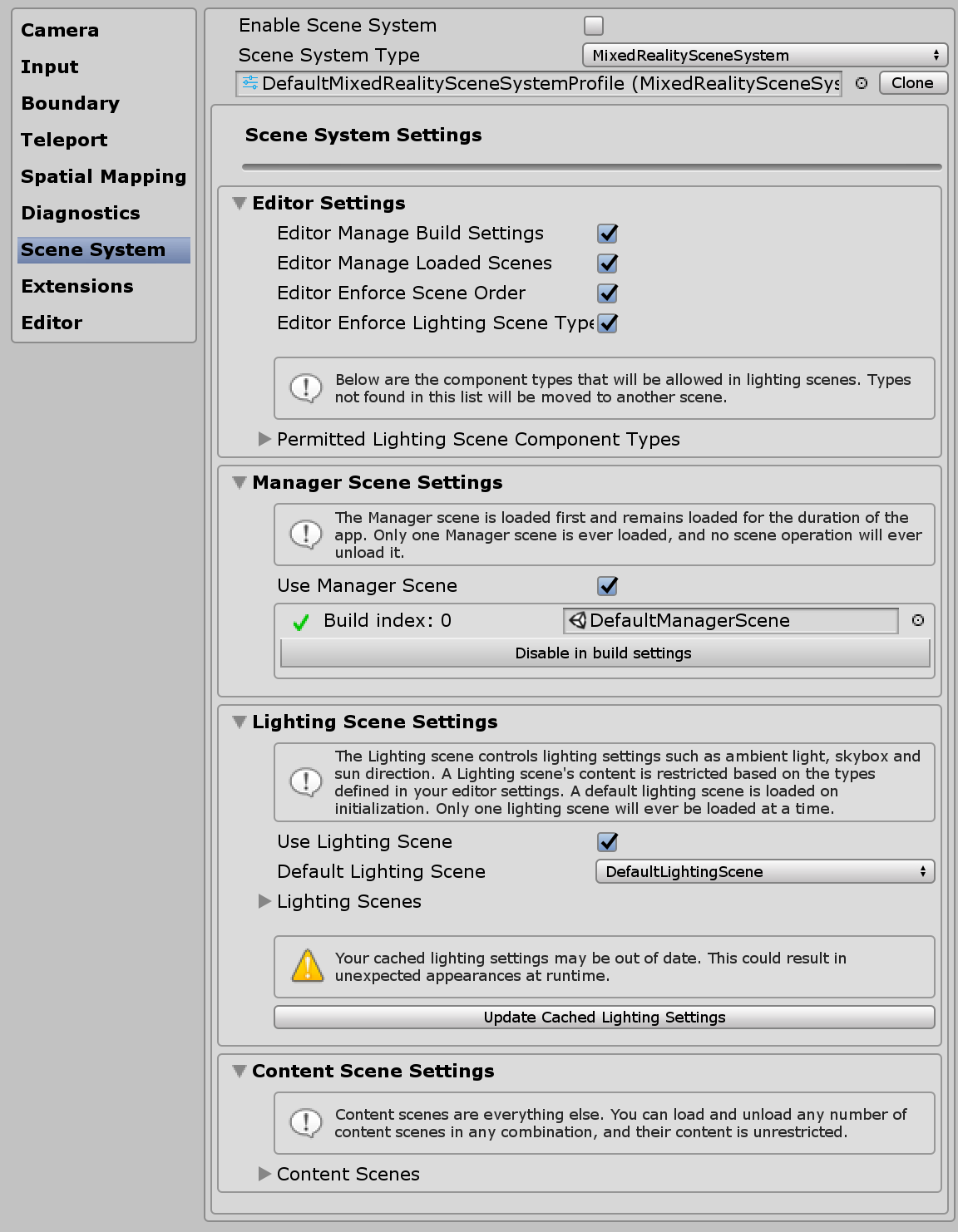This screenshot has width=958, height=1232.
Task: Click the Unity scene icon in DefaultManagerScene field
Action: pyautogui.click(x=577, y=620)
